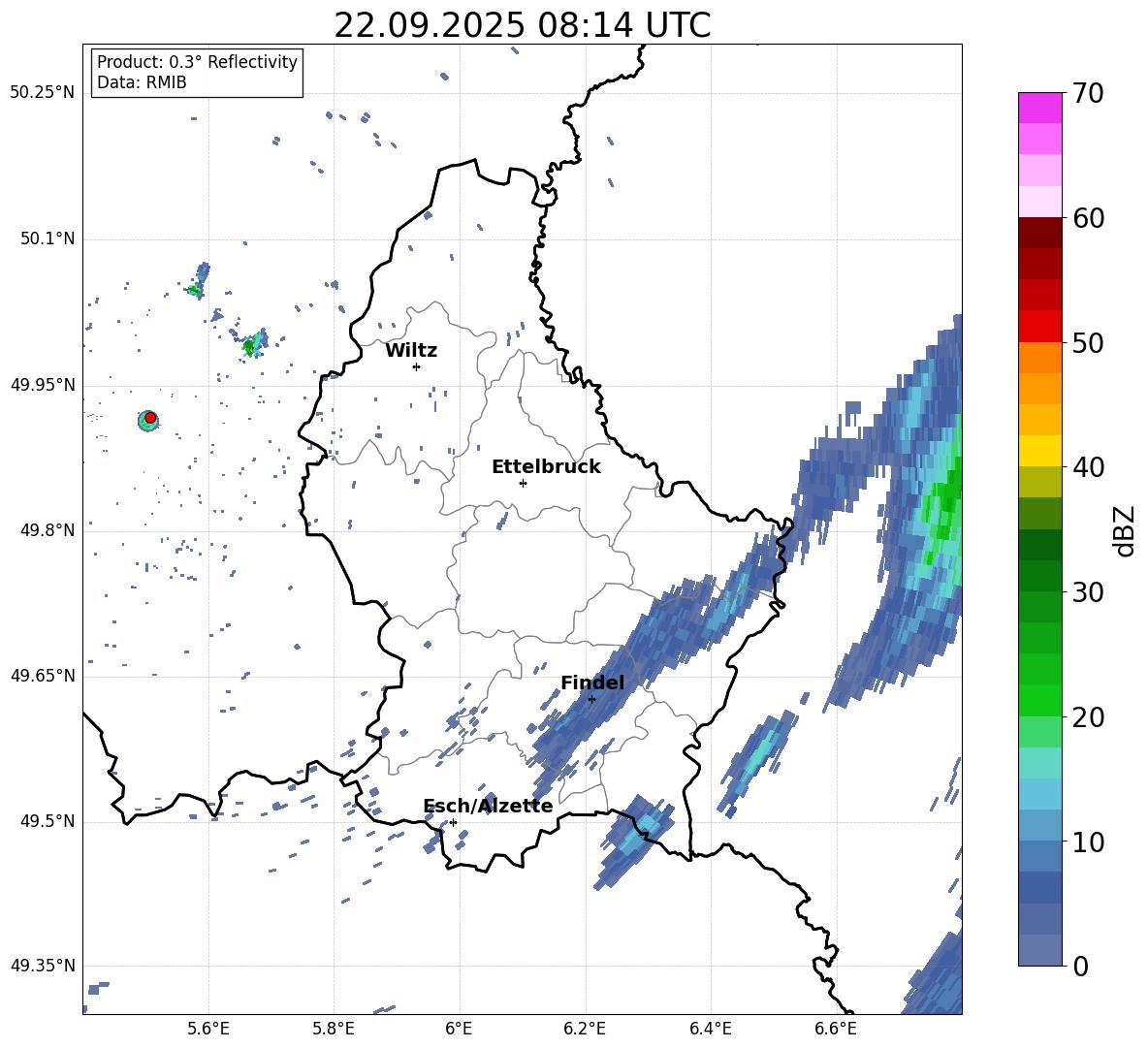Click the colorbar value 70

click(x=1087, y=93)
